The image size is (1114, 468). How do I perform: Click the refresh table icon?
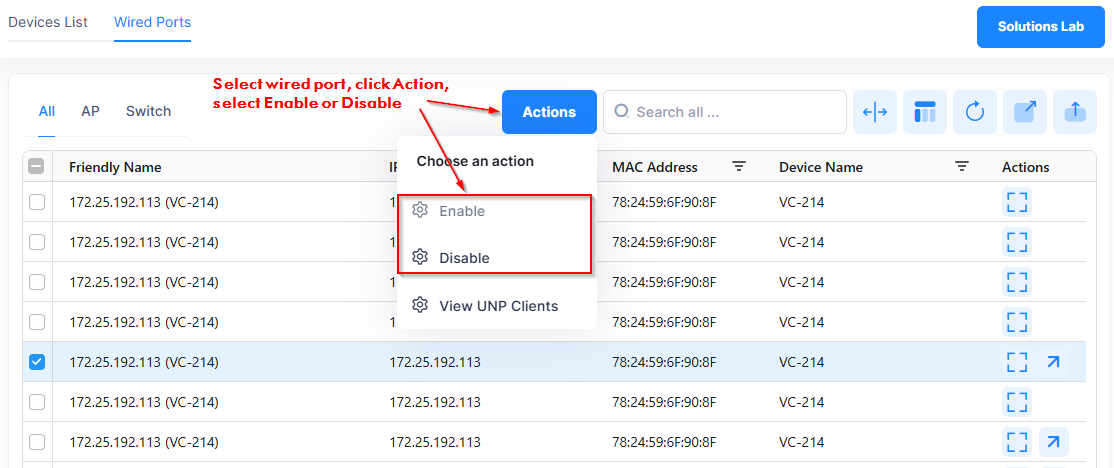(x=975, y=112)
